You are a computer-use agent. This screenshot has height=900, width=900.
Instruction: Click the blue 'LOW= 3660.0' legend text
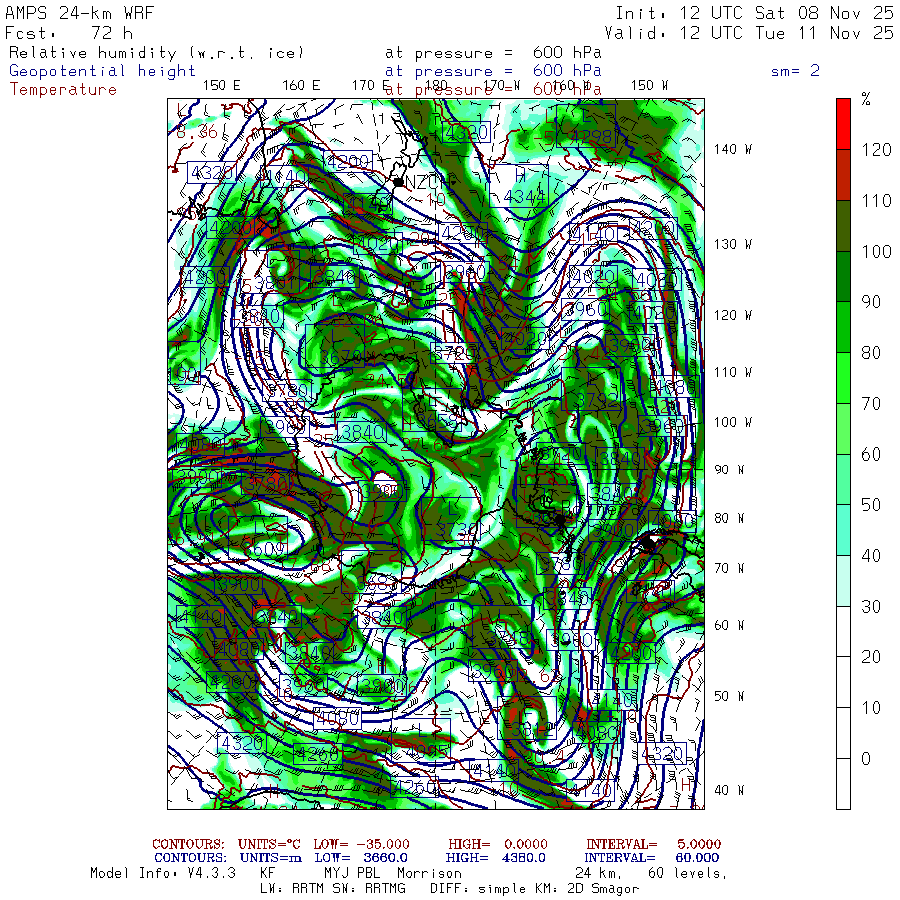(x=361, y=858)
